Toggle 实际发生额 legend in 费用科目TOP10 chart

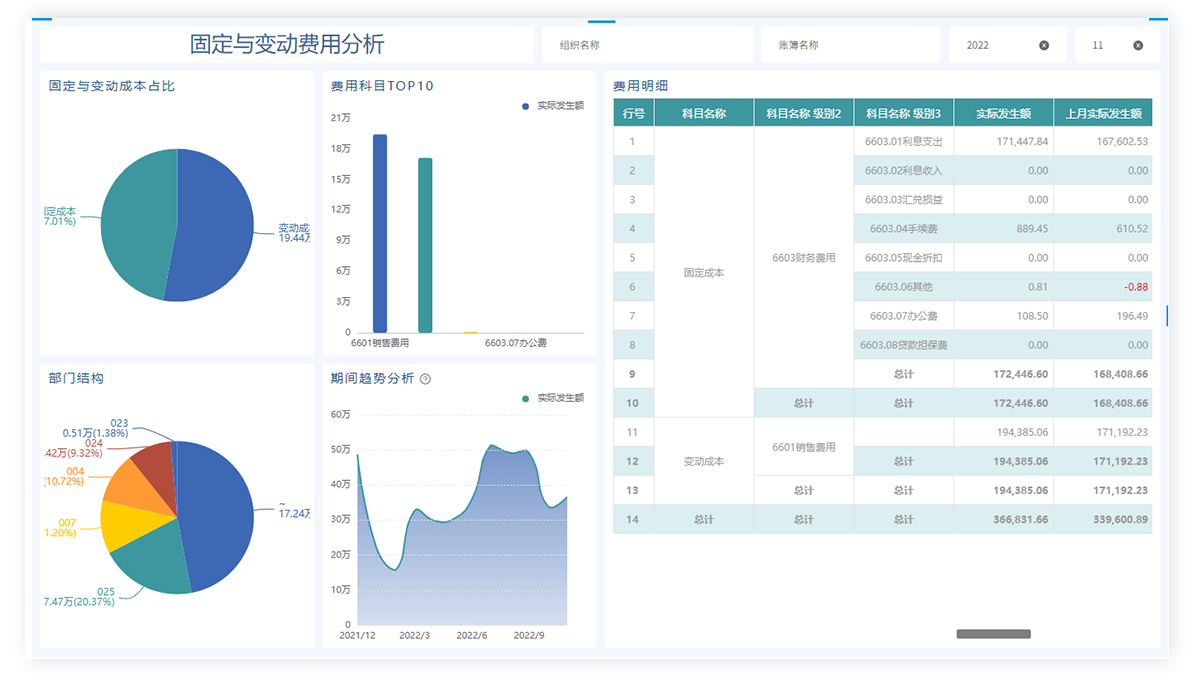point(553,105)
